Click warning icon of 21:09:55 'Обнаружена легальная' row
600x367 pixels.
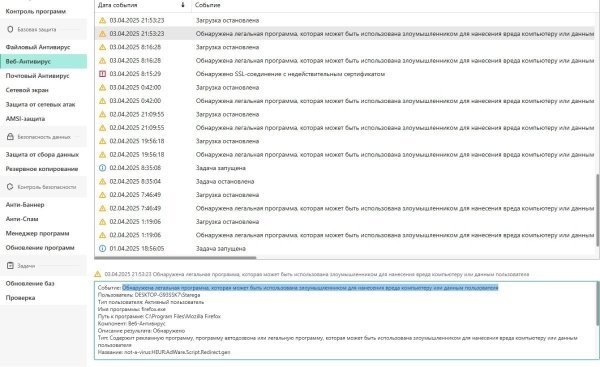click(103, 127)
